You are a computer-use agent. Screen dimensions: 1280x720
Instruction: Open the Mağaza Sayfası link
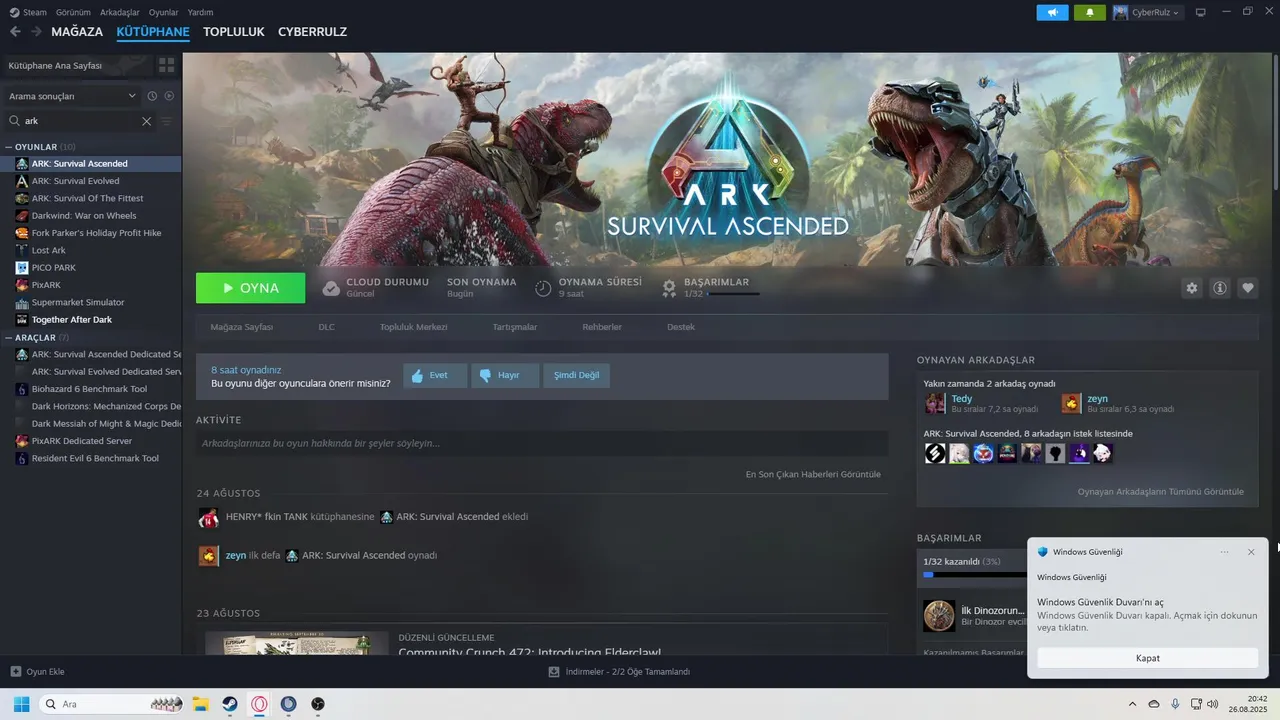pos(241,327)
